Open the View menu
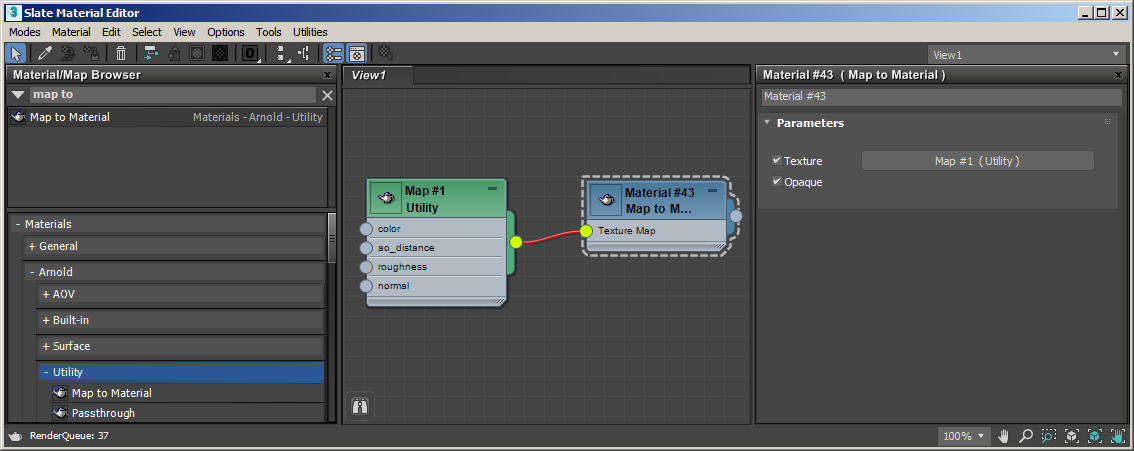The height and width of the screenshot is (451, 1134). (184, 32)
